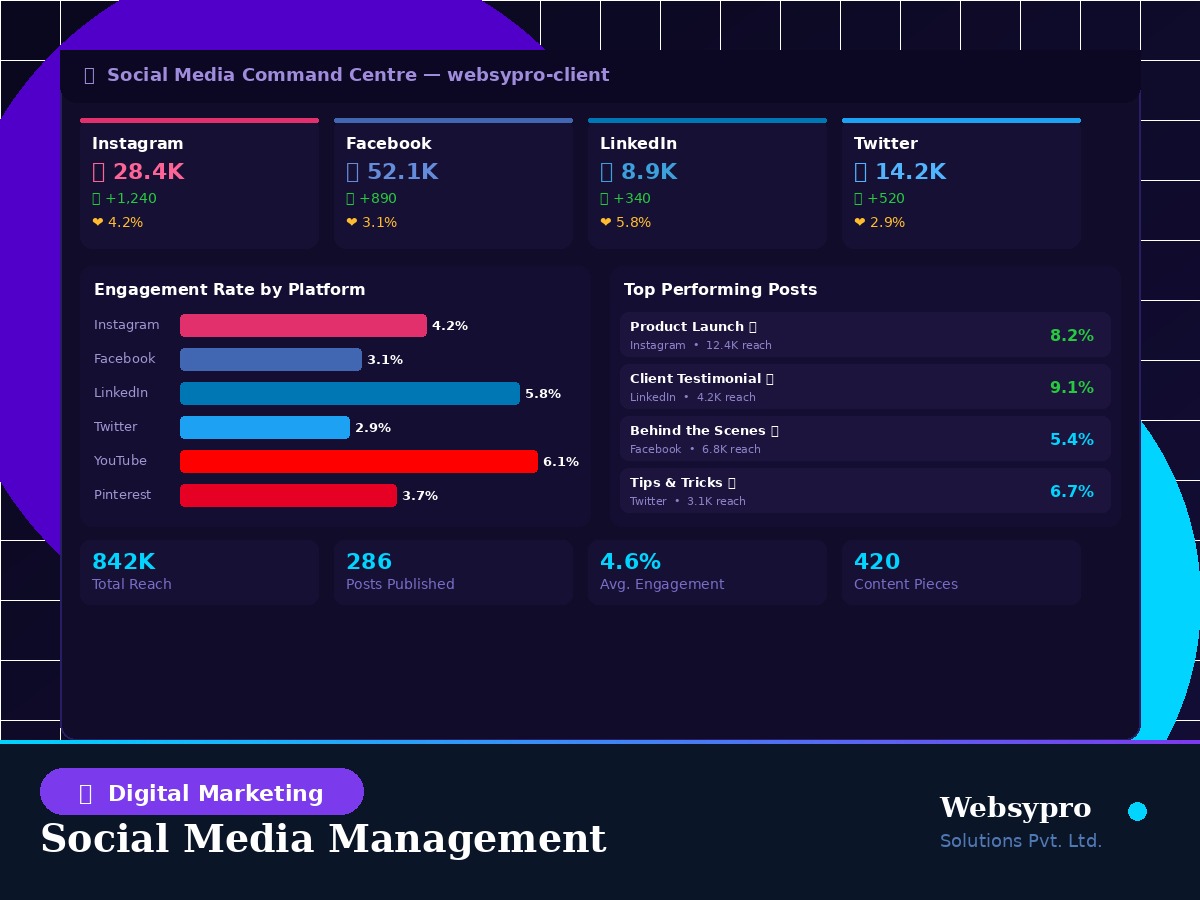Open the Digital Marketing pill button
The width and height of the screenshot is (1200, 900).
coord(201,791)
